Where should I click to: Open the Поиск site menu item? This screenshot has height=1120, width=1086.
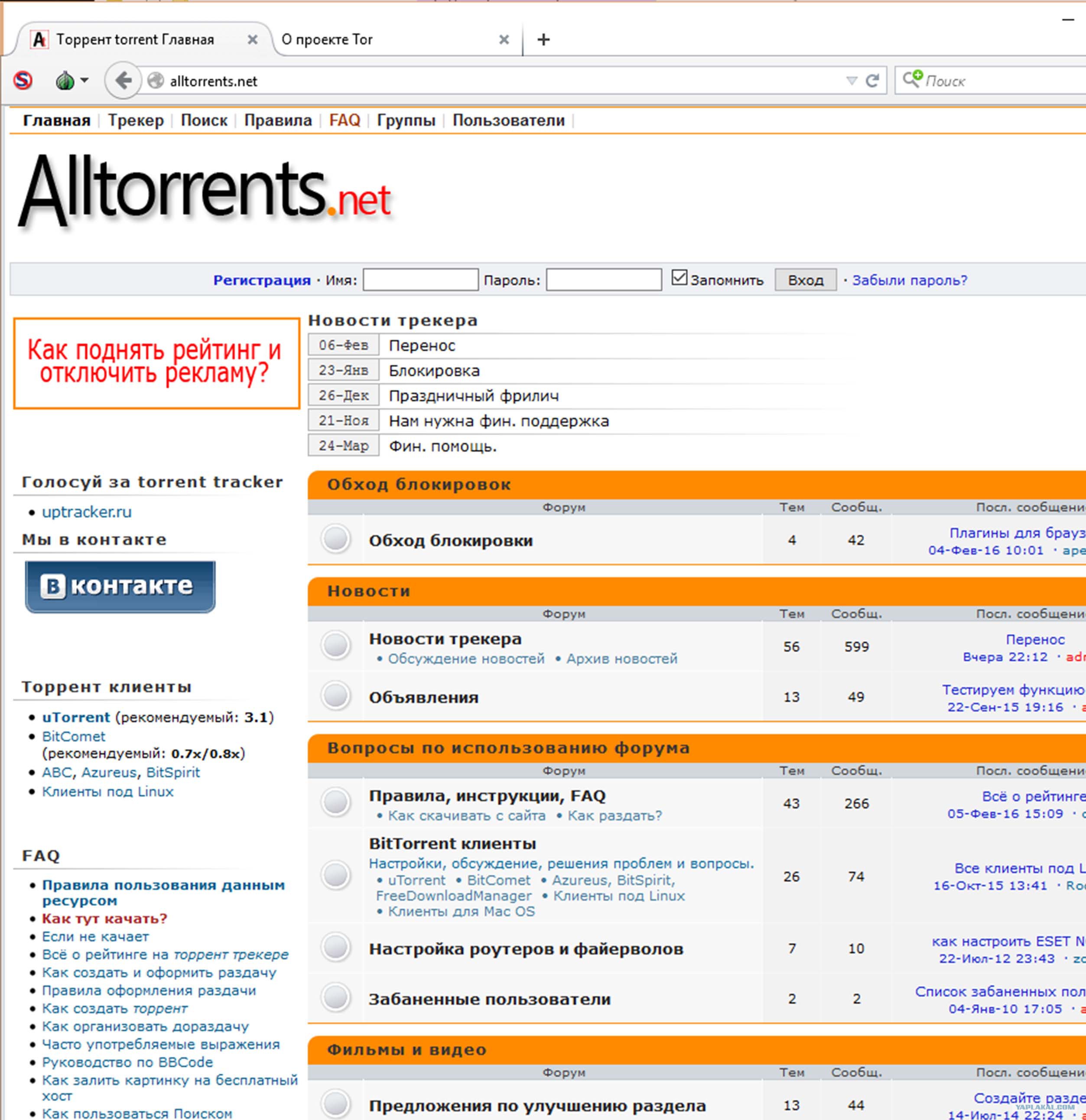[204, 120]
